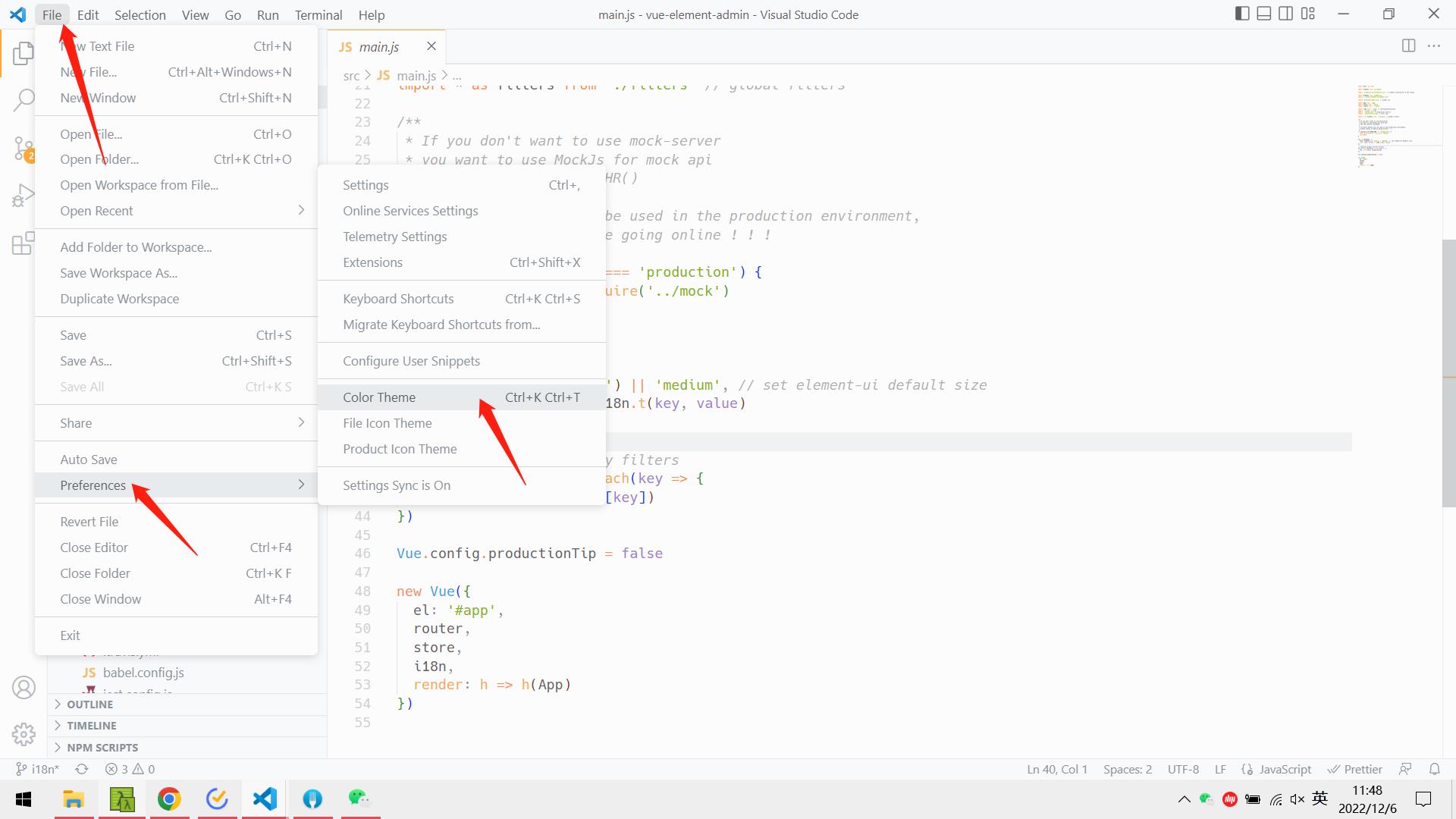Choose Keyboard Shortcuts menu entry
This screenshot has height=819, width=1456.
(x=398, y=299)
